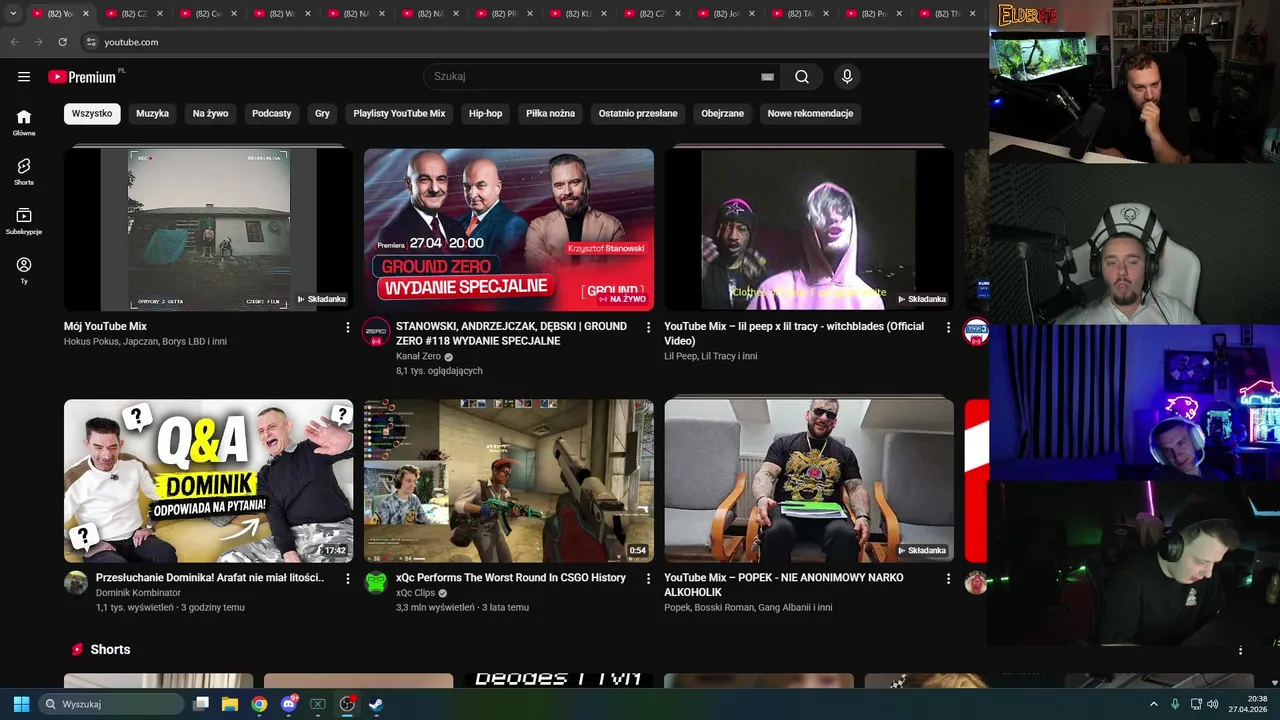Image resolution: width=1280 pixels, height=720 pixels.
Task: Open the YouTube hamburger guide menu
Action: 24,77
